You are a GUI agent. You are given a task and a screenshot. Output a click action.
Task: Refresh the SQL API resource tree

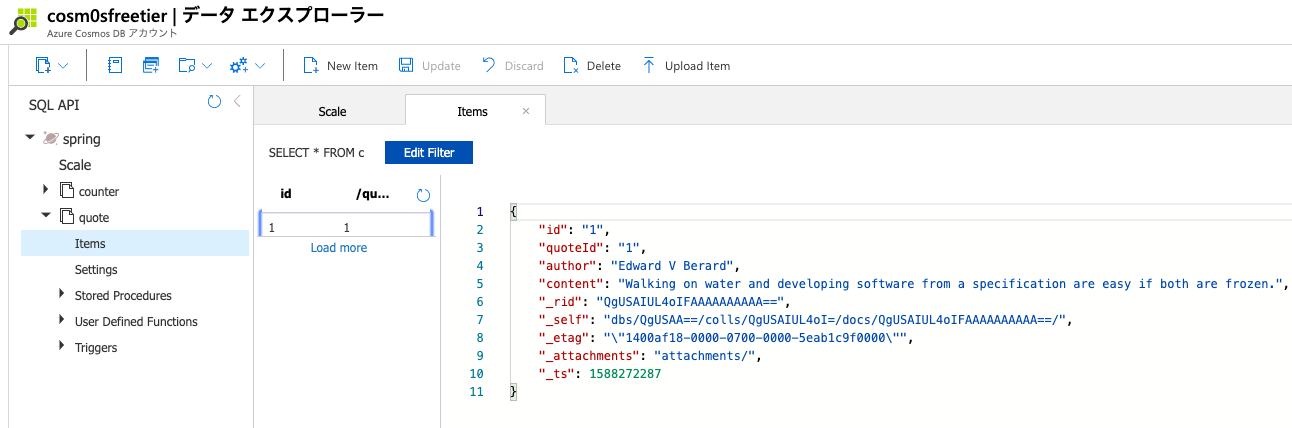(x=214, y=102)
